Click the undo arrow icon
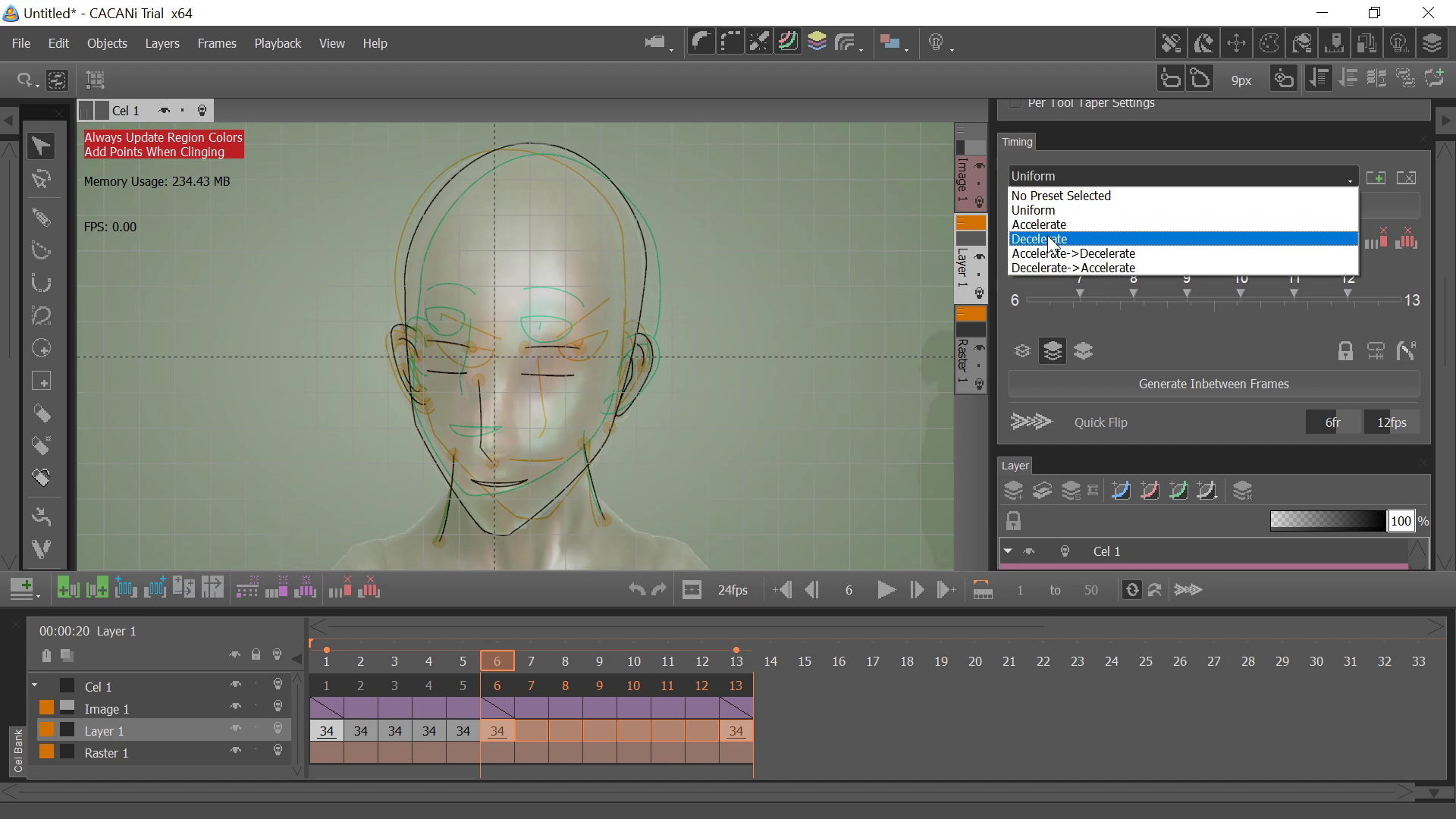 coord(636,590)
